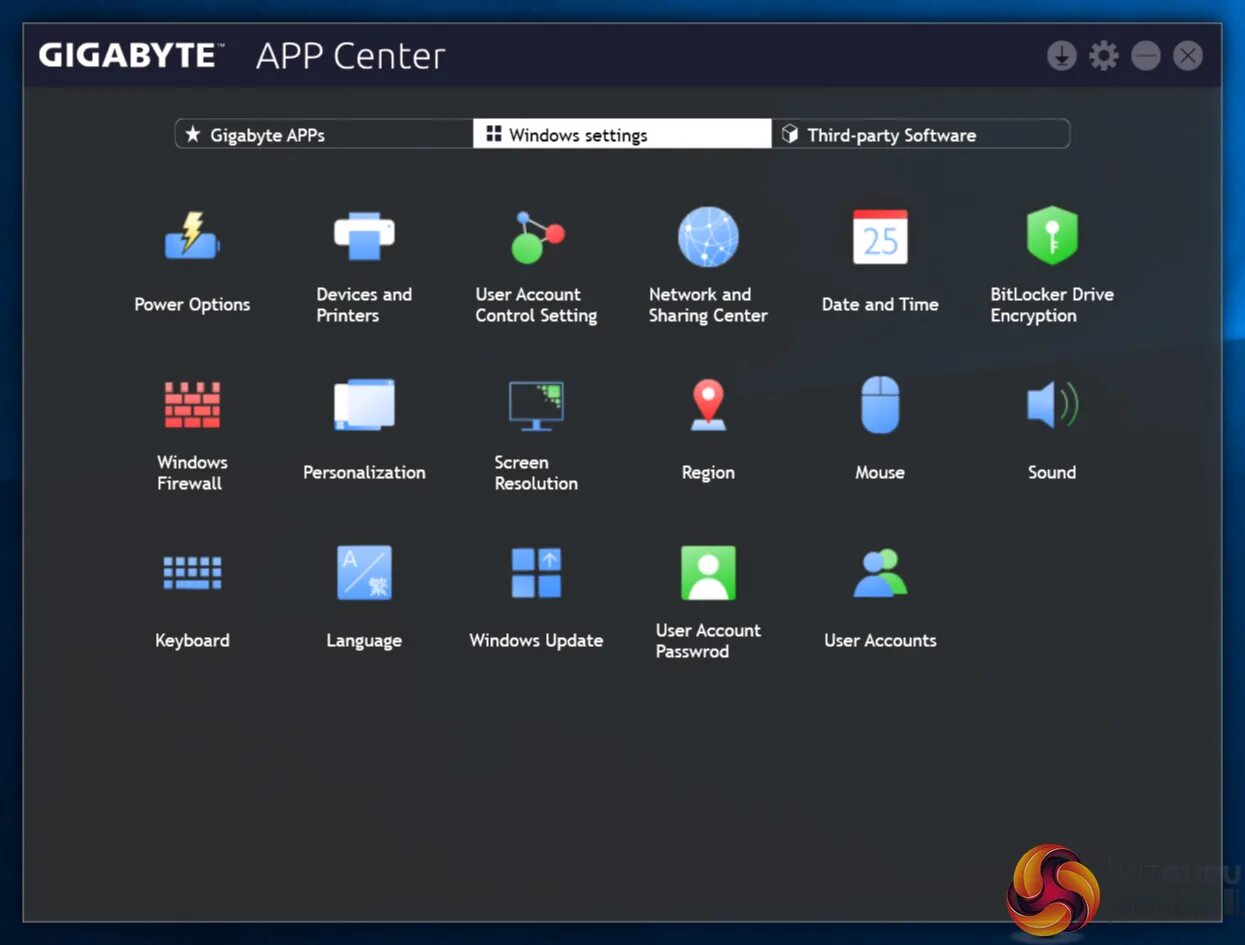Viewport: 1245px width, 945px height.
Task: Open the Screen Resolution monitor icon
Action: pyautogui.click(x=537, y=405)
